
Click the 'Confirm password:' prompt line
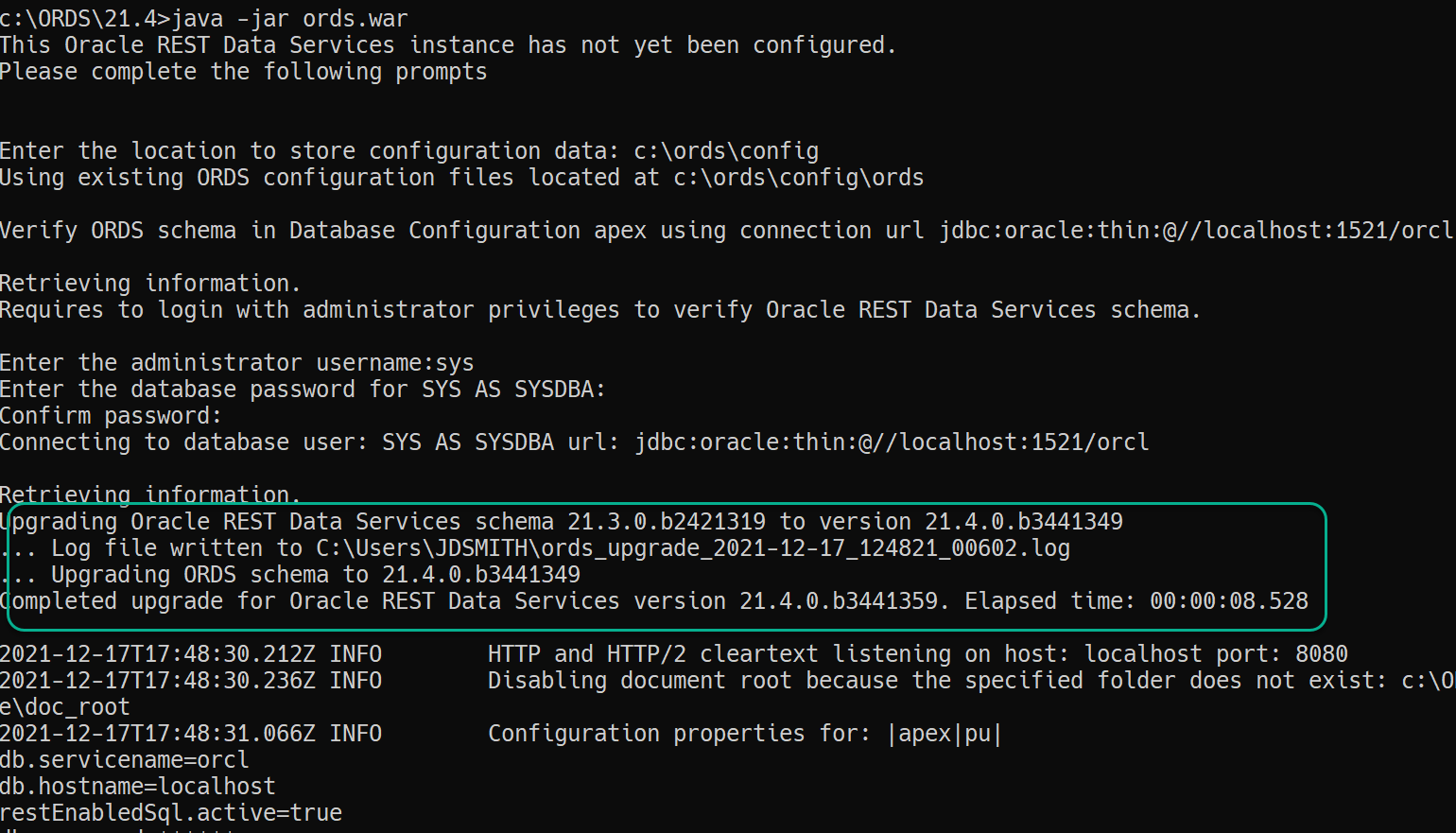coord(111,416)
